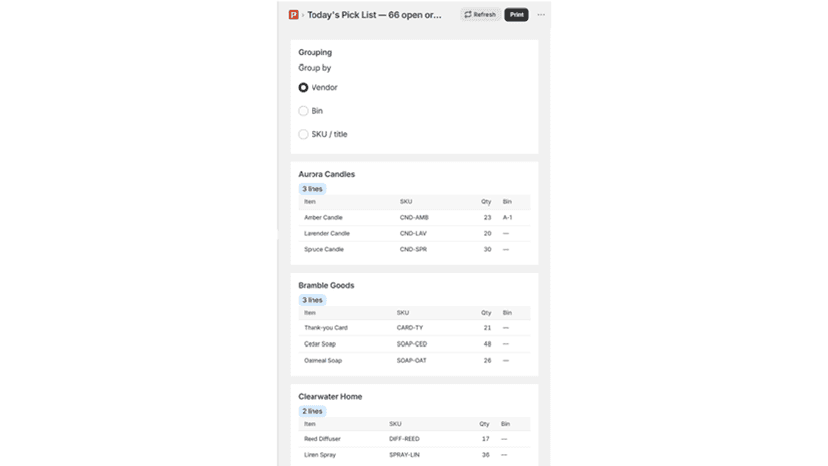This screenshot has height=466, width=828.
Task: Select the Bin grouping radio button
Action: pyautogui.click(x=303, y=111)
